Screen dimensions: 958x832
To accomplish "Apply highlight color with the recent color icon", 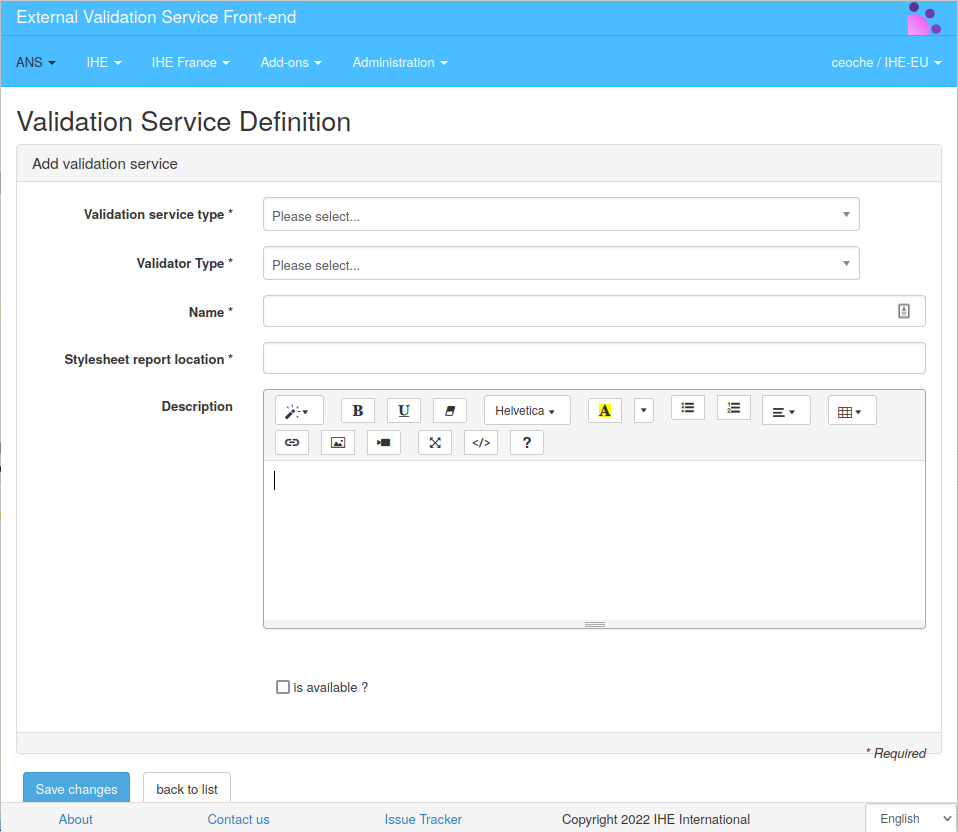I will pos(604,410).
